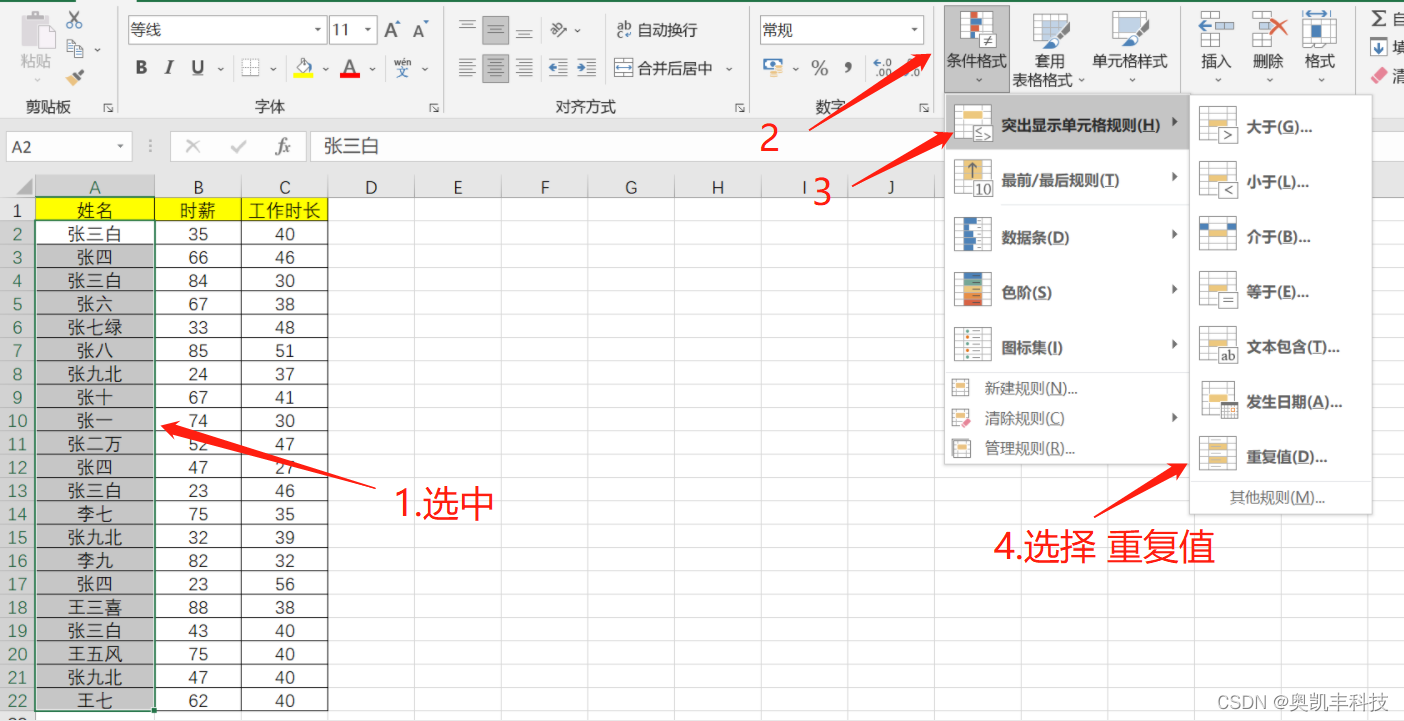Apply red font color A
This screenshot has width=1404, height=721.
coord(349,68)
